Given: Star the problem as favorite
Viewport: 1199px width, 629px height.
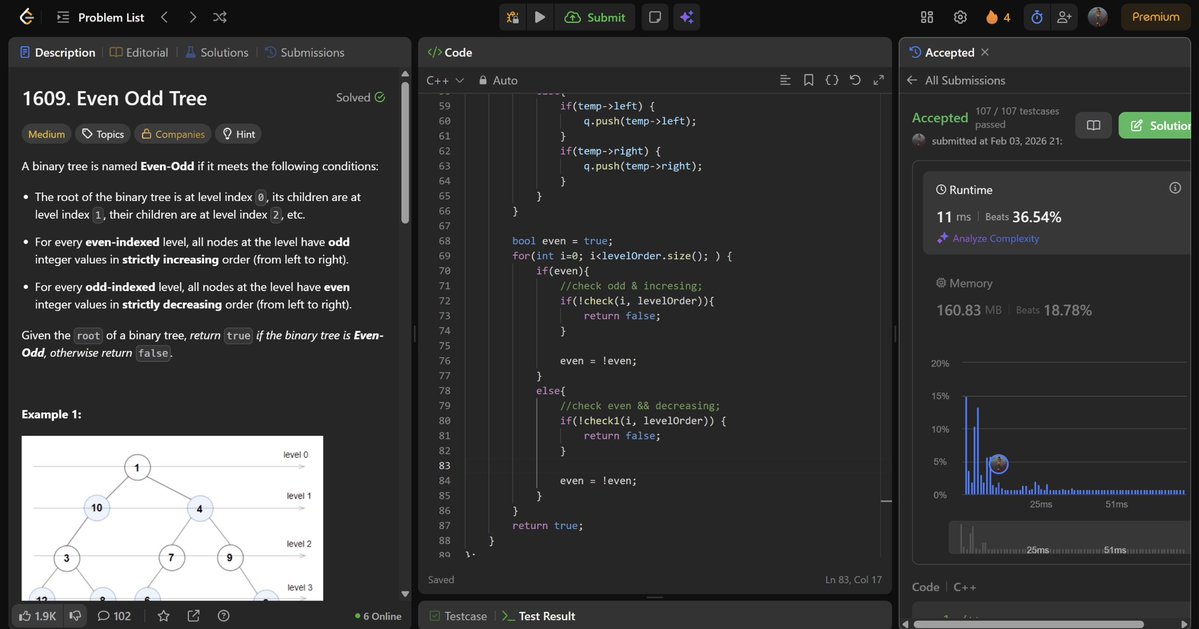Looking at the screenshot, I should click(164, 616).
